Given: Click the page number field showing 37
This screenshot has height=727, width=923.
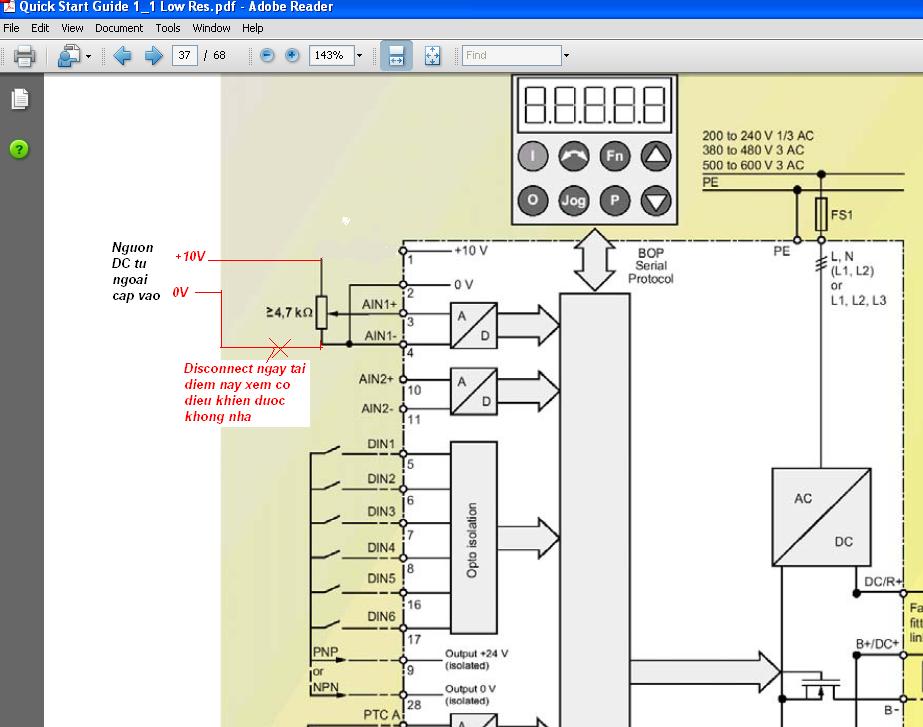Looking at the screenshot, I should tap(185, 56).
